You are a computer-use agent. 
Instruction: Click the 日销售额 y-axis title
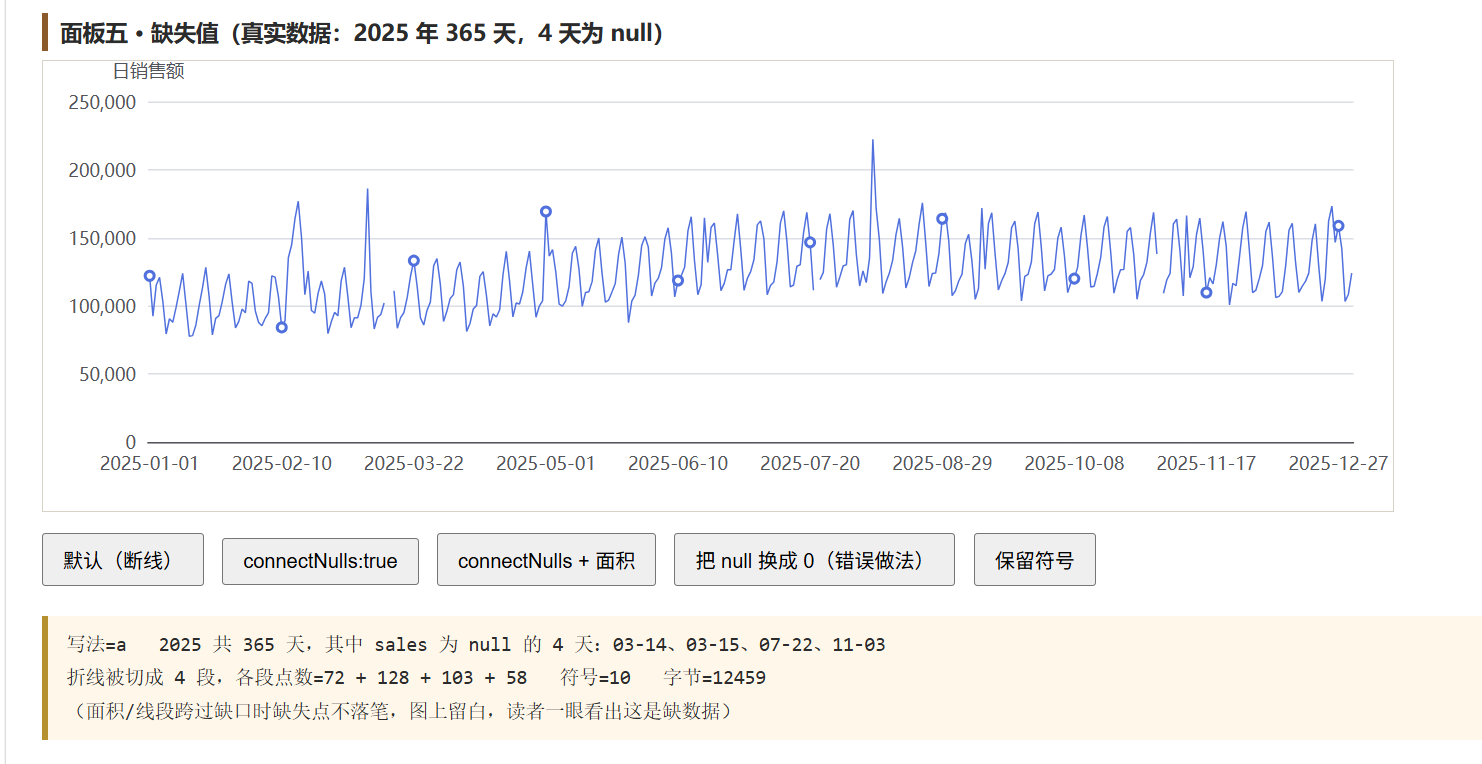click(x=148, y=71)
